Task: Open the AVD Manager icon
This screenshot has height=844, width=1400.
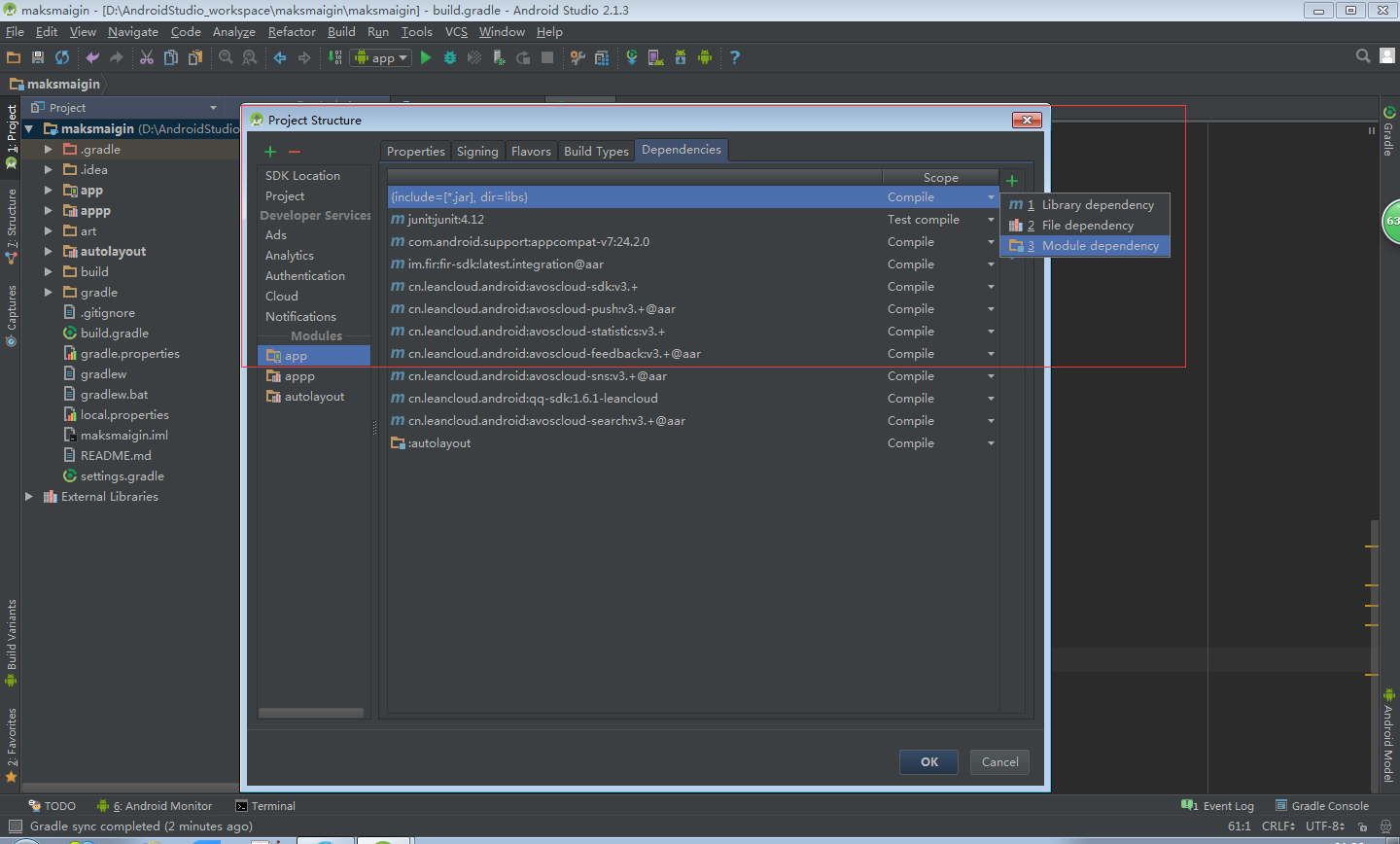Action: (656, 57)
